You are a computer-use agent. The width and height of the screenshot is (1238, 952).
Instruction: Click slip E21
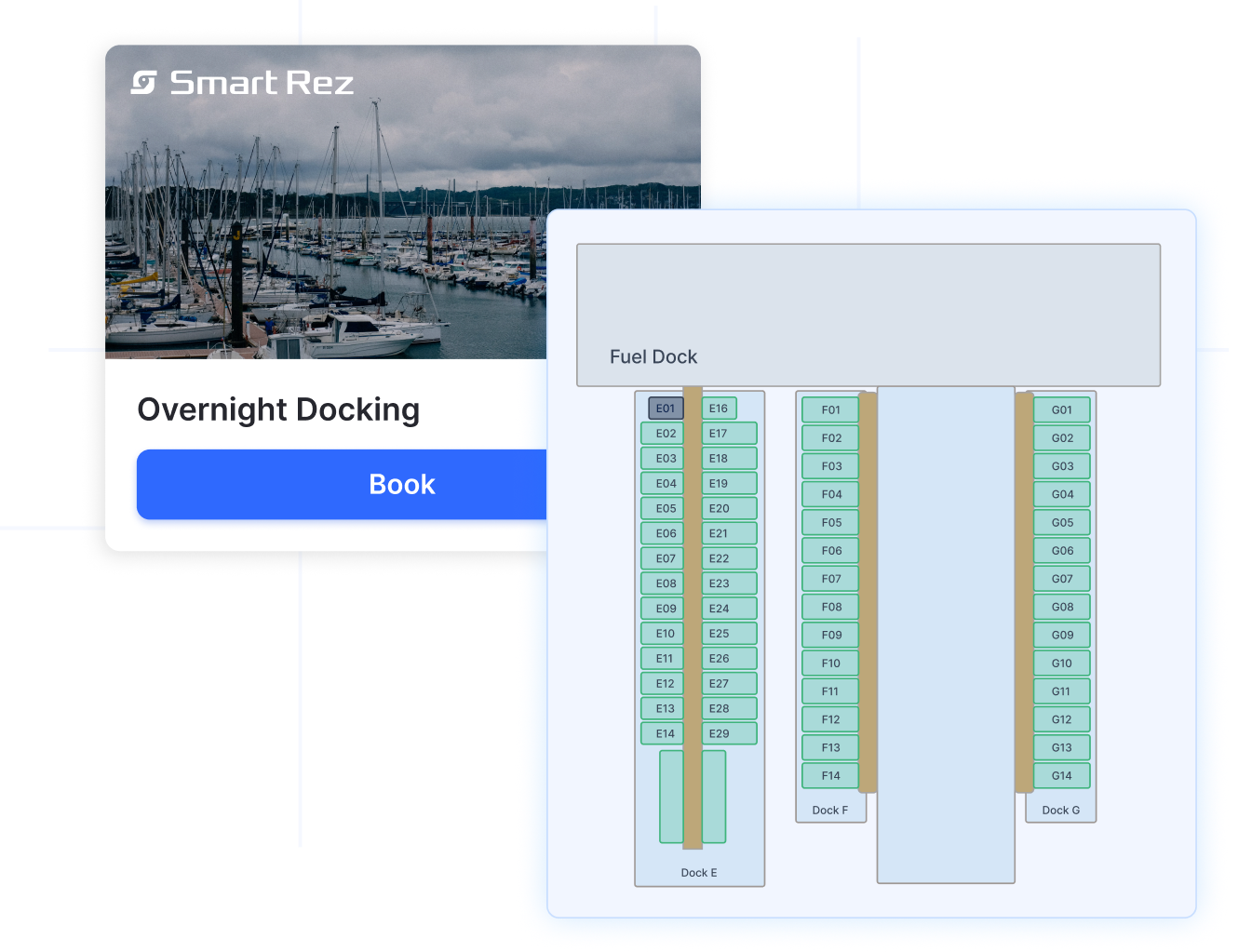(x=729, y=534)
